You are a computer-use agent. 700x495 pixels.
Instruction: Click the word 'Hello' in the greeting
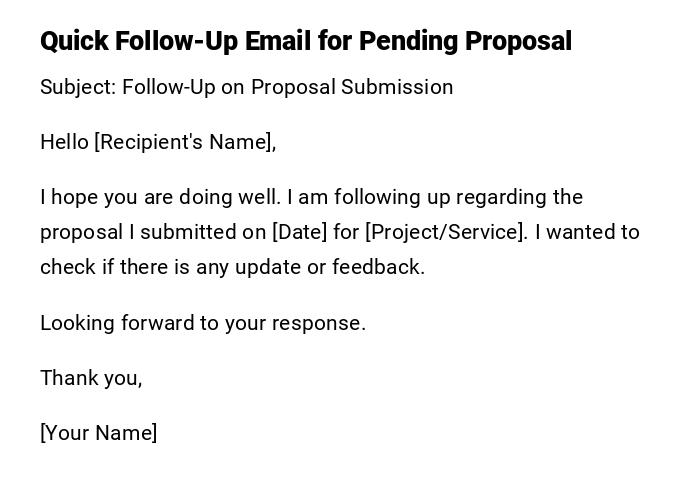click(64, 142)
